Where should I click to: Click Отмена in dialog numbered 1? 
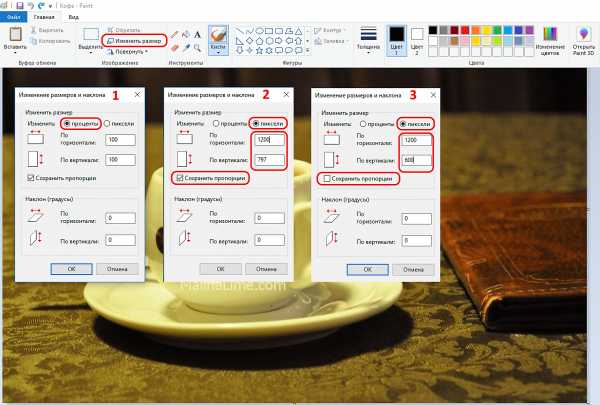tap(117, 269)
